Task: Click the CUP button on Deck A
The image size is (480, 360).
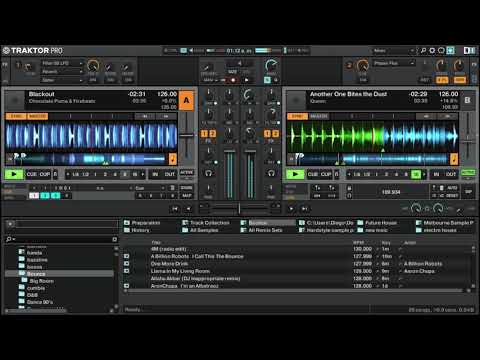Action: tap(45, 174)
